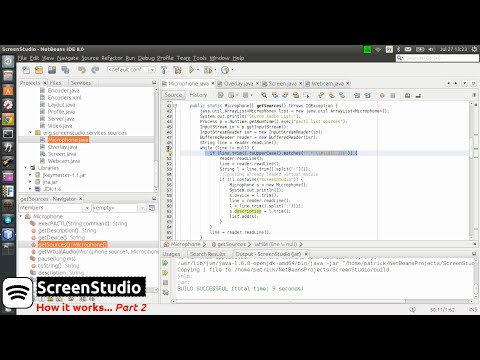Click the Navigator filter options icon

(152, 208)
